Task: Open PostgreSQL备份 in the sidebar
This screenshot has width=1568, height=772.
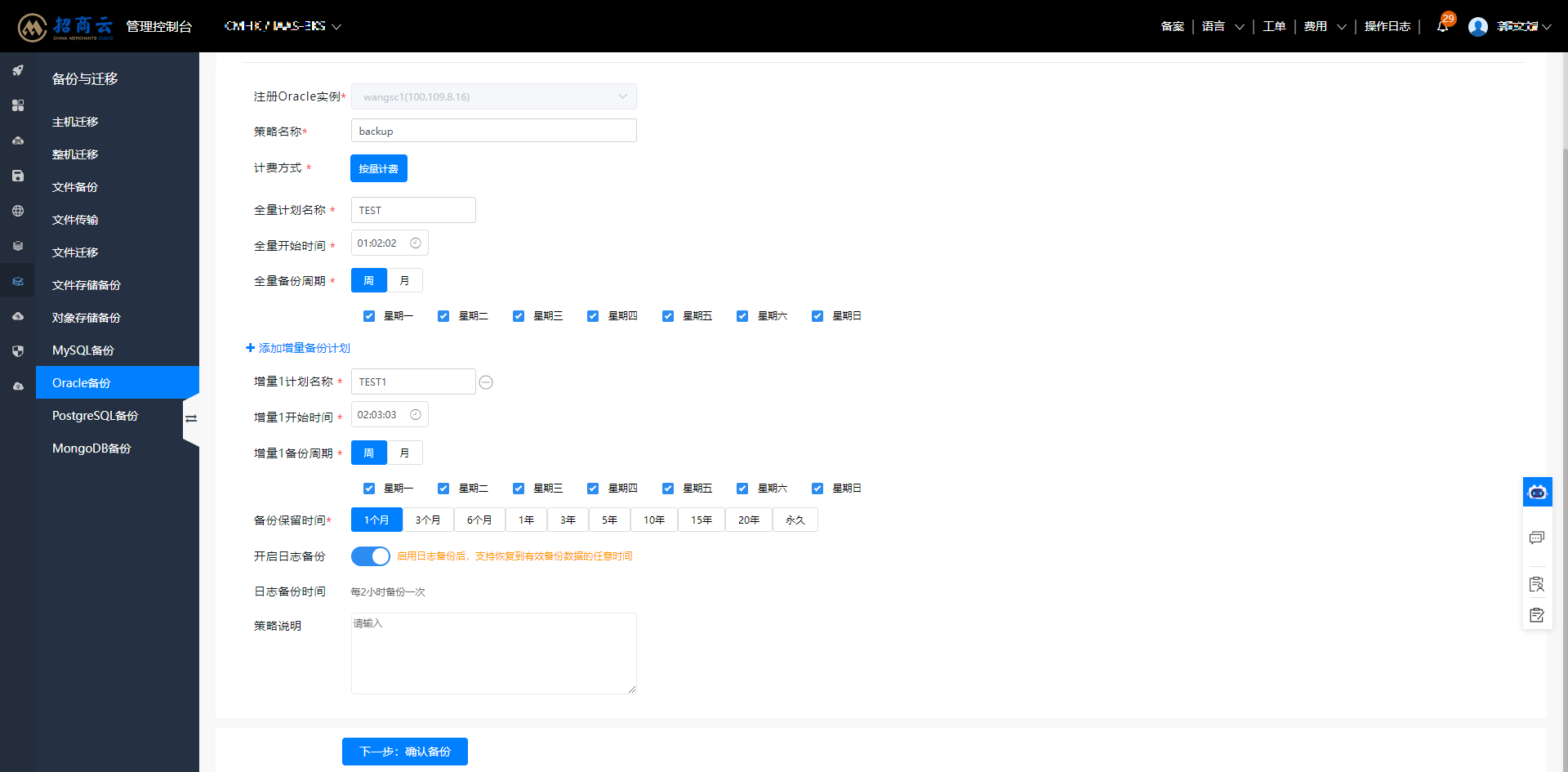Action: pos(109,416)
